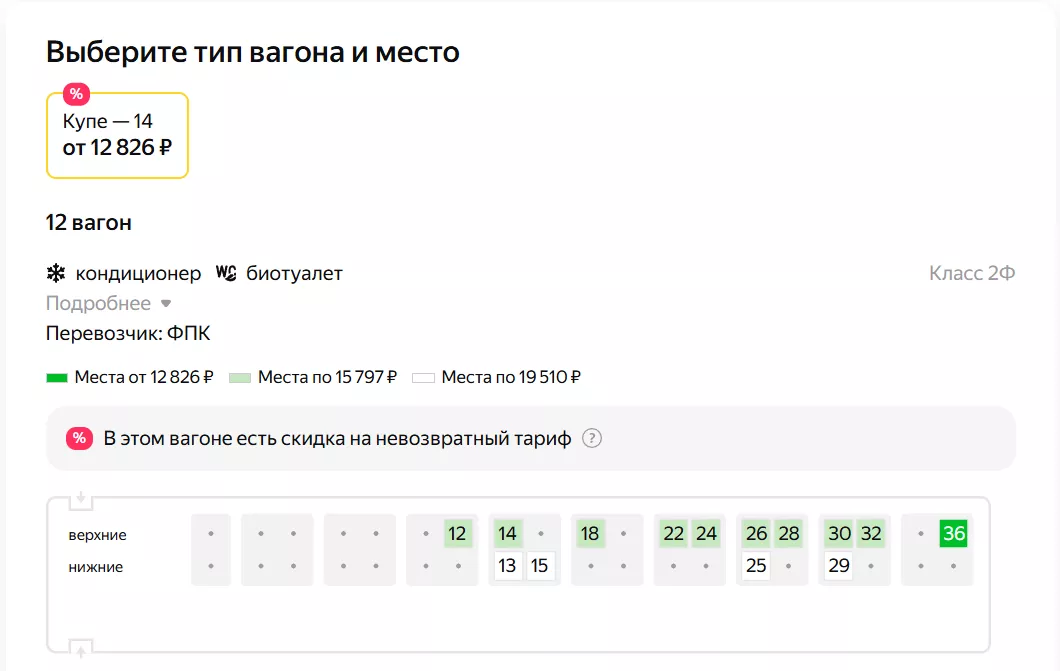Select upper seat 36
1060x671 pixels.
coord(954,534)
